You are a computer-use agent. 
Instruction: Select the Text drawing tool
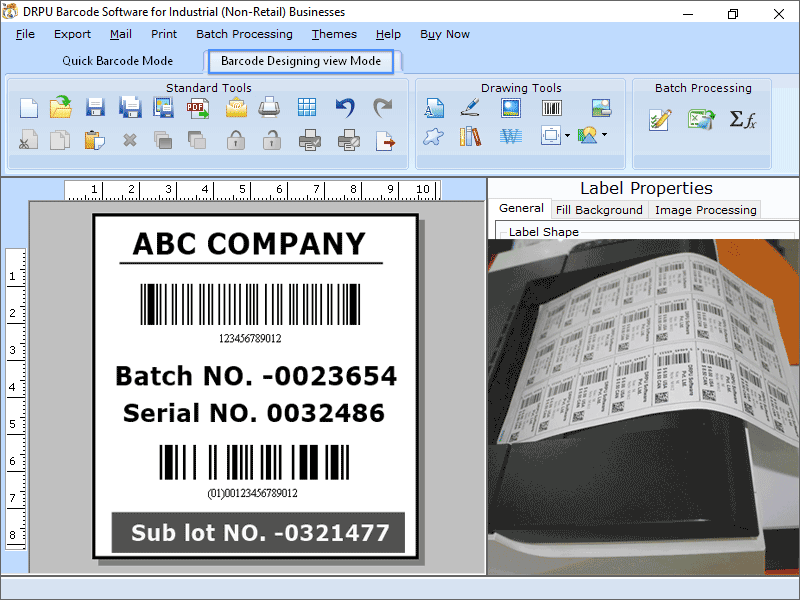tap(434, 108)
